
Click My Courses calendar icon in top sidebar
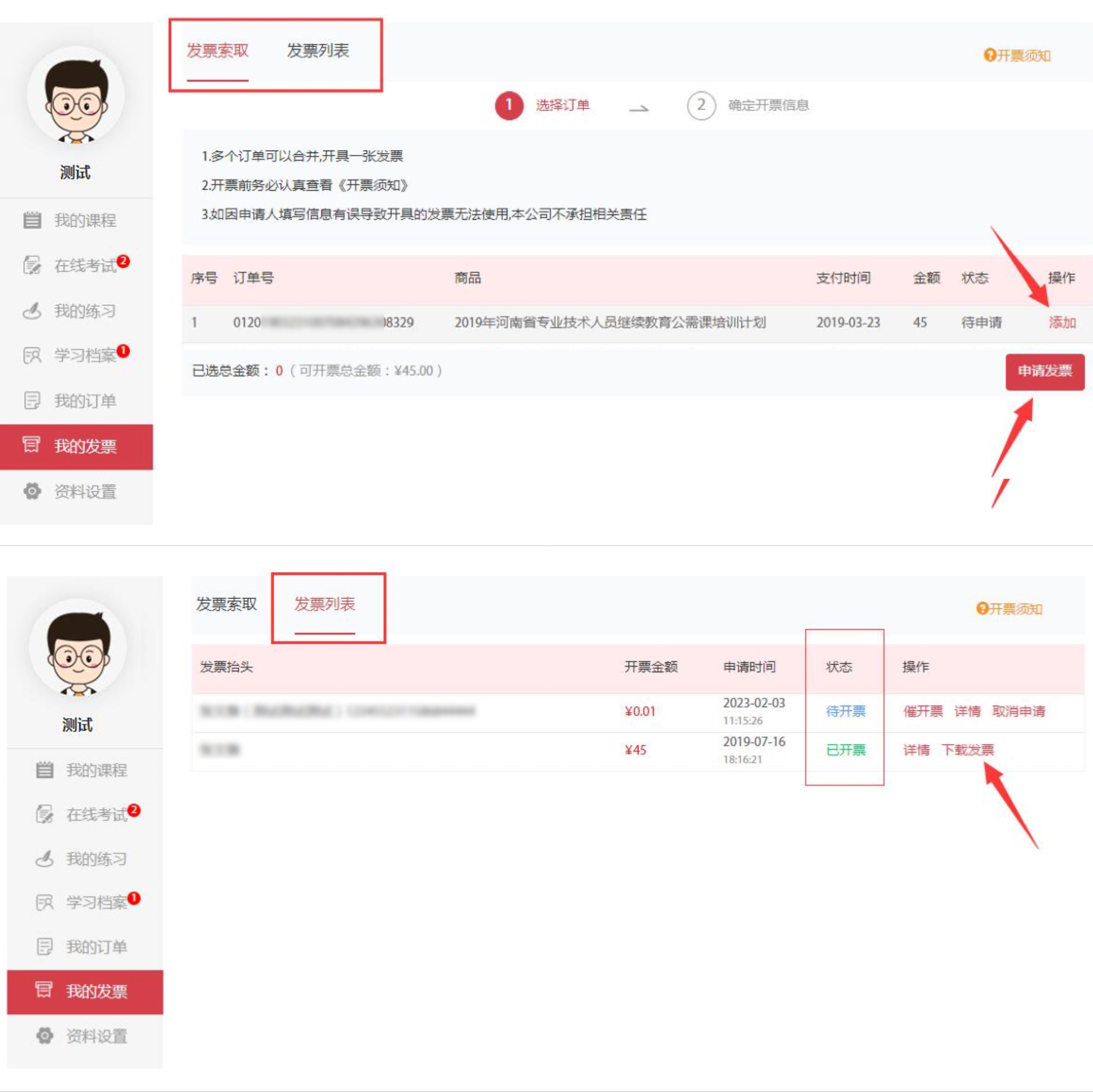coord(32,220)
